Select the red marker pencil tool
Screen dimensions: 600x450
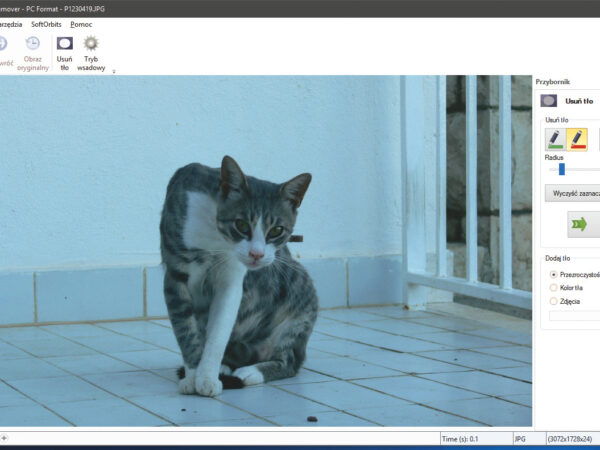(x=577, y=139)
